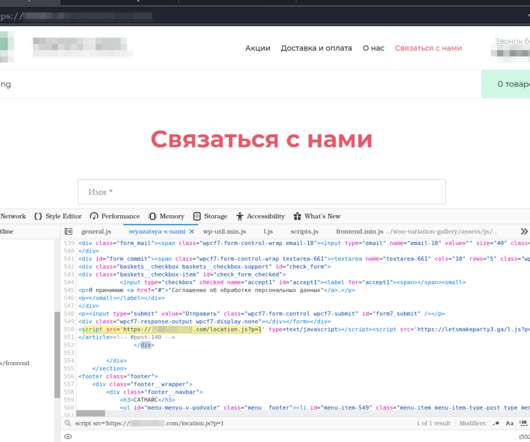Select the general.js source tab

(x=96, y=231)
